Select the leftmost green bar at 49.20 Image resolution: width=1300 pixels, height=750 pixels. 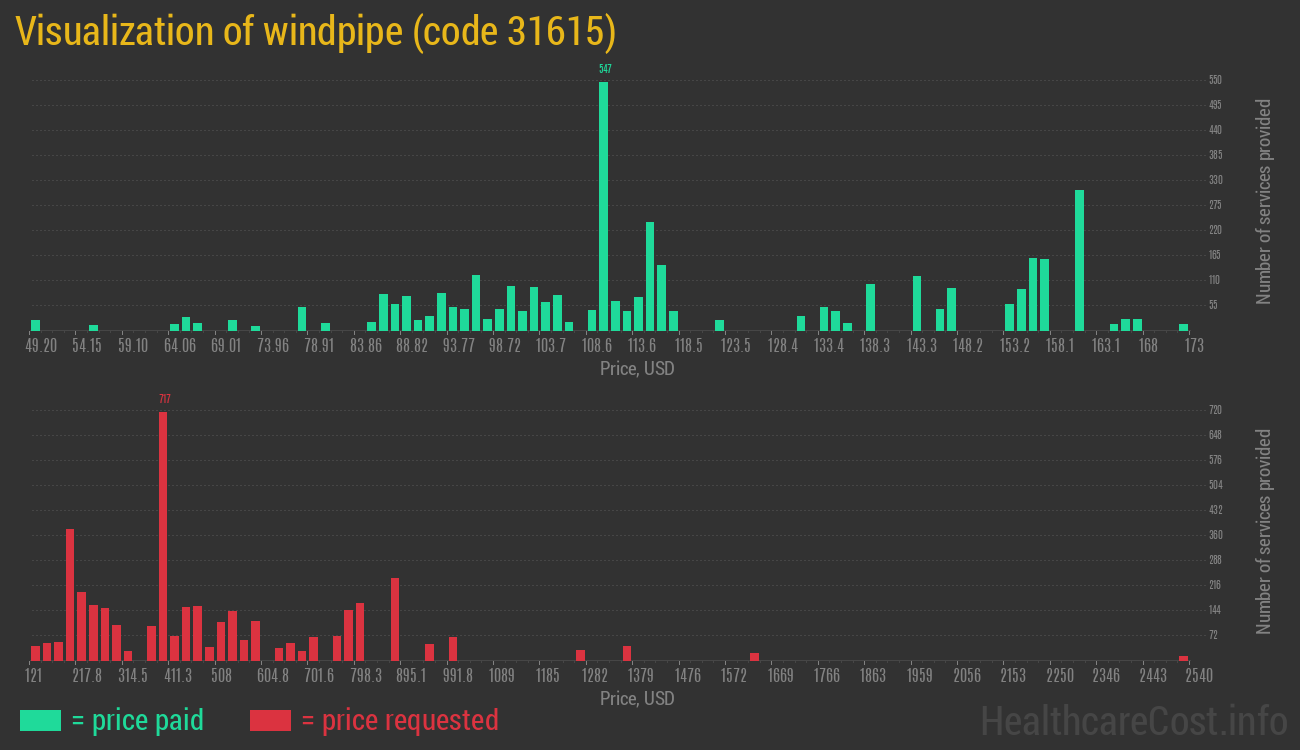[35, 326]
